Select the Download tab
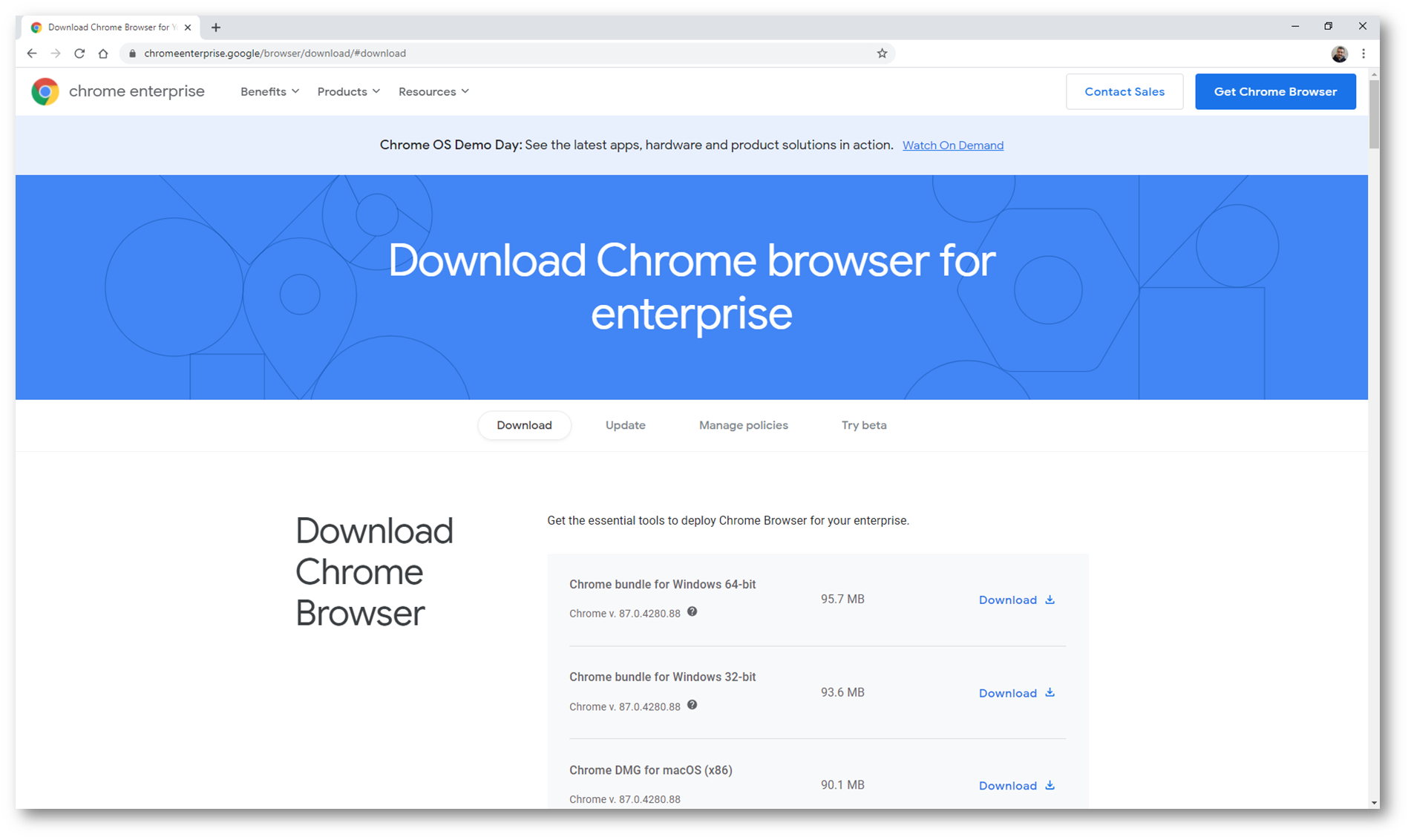1411x840 pixels. point(524,425)
